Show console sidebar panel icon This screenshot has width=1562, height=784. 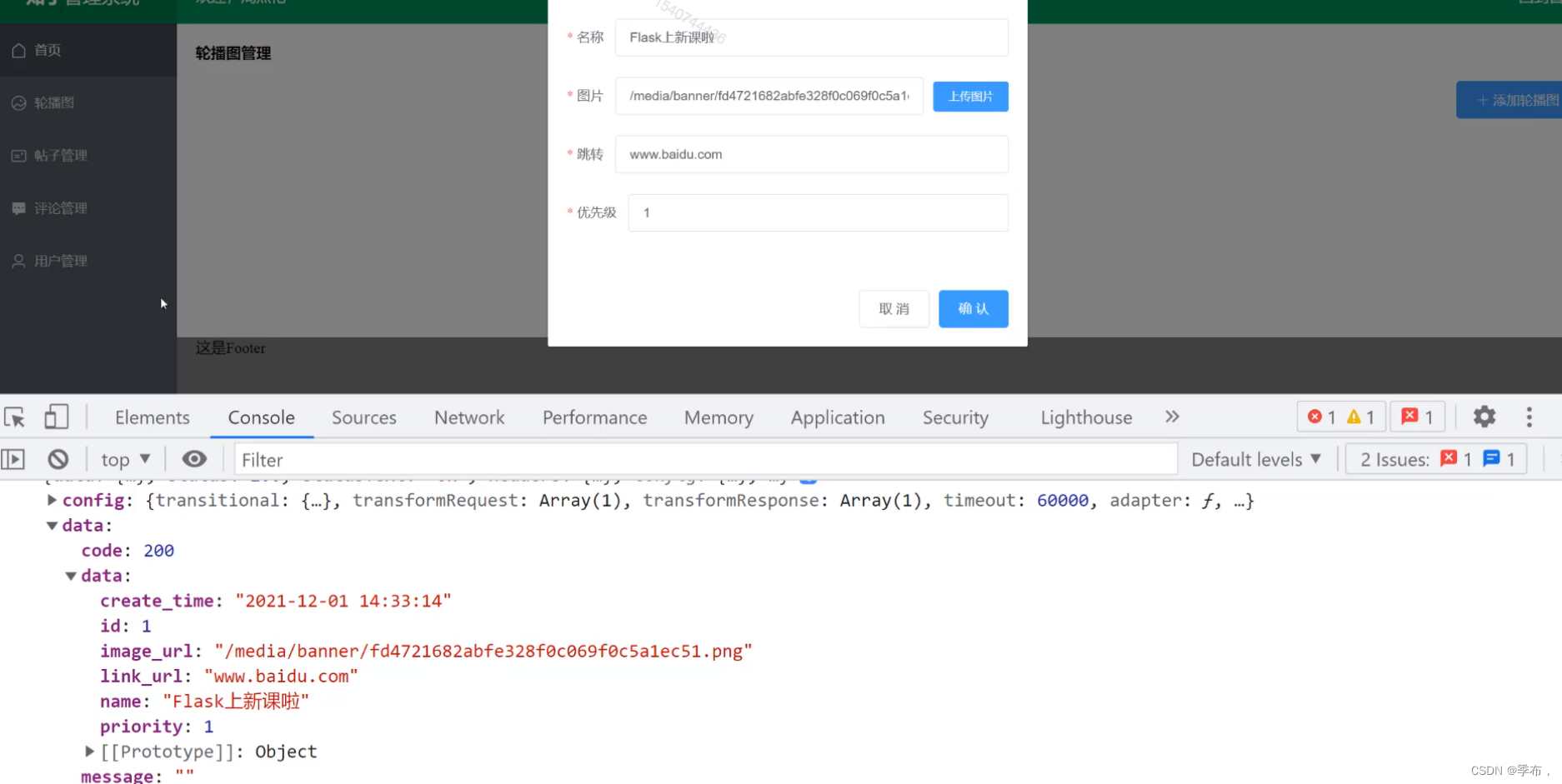click(x=13, y=459)
